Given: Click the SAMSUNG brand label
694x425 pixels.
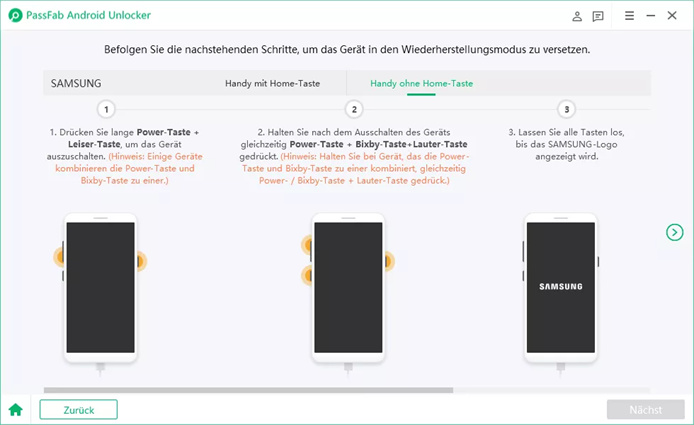Looking at the screenshot, I should (76, 83).
